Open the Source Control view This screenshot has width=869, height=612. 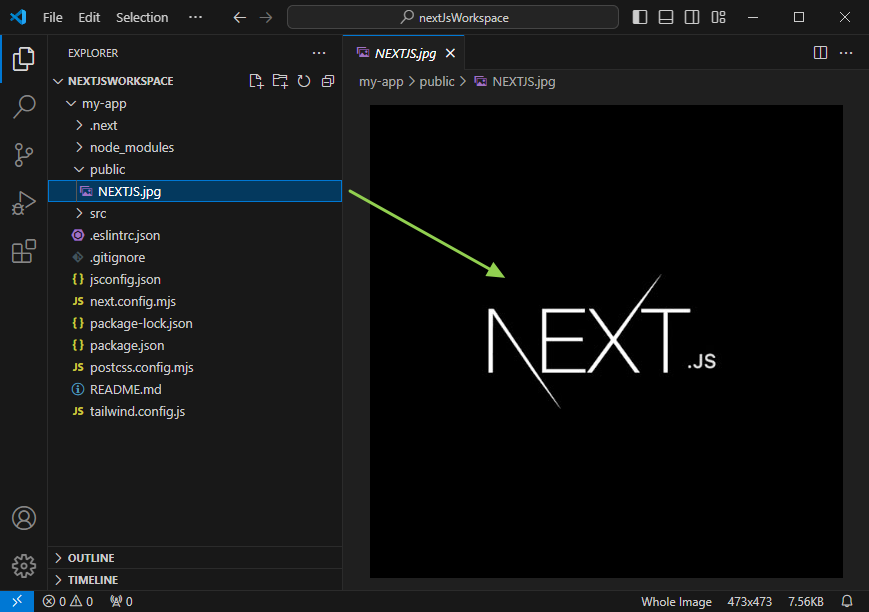click(23, 155)
